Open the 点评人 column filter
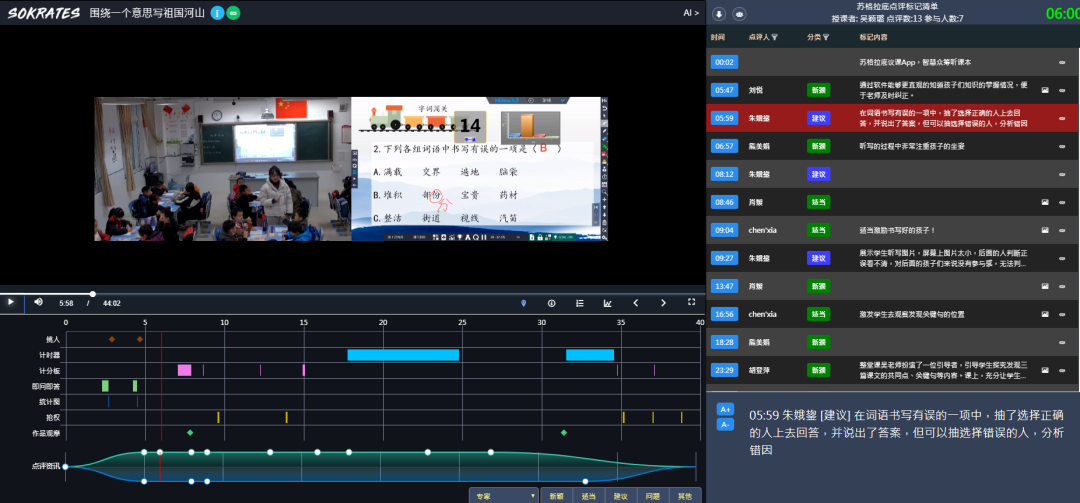 (774, 38)
